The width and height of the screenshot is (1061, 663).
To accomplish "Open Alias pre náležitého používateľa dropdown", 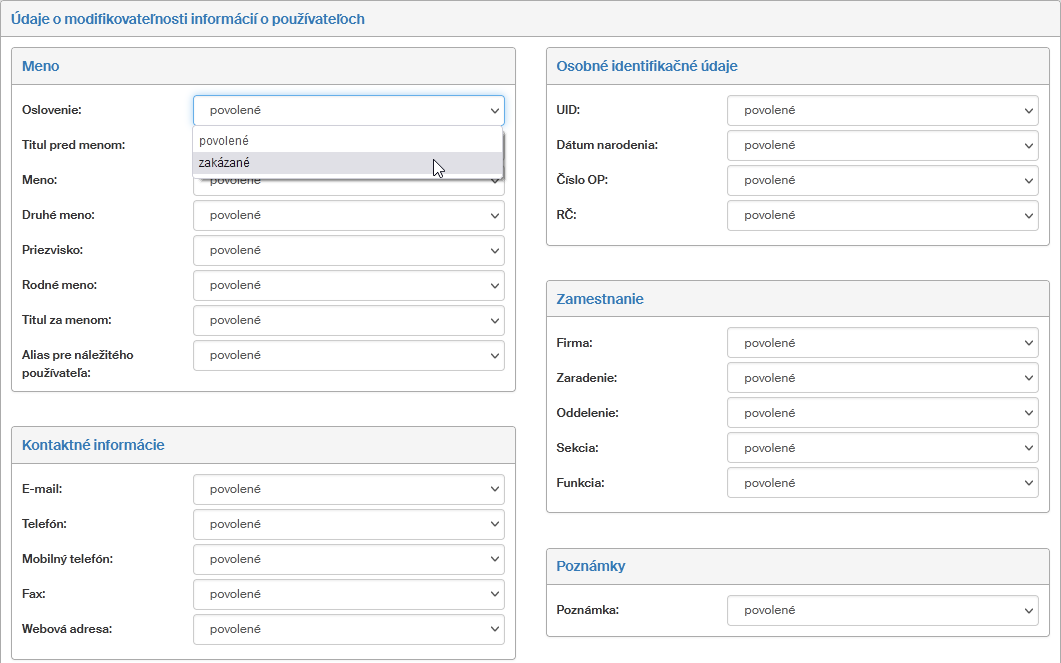I will coord(348,356).
